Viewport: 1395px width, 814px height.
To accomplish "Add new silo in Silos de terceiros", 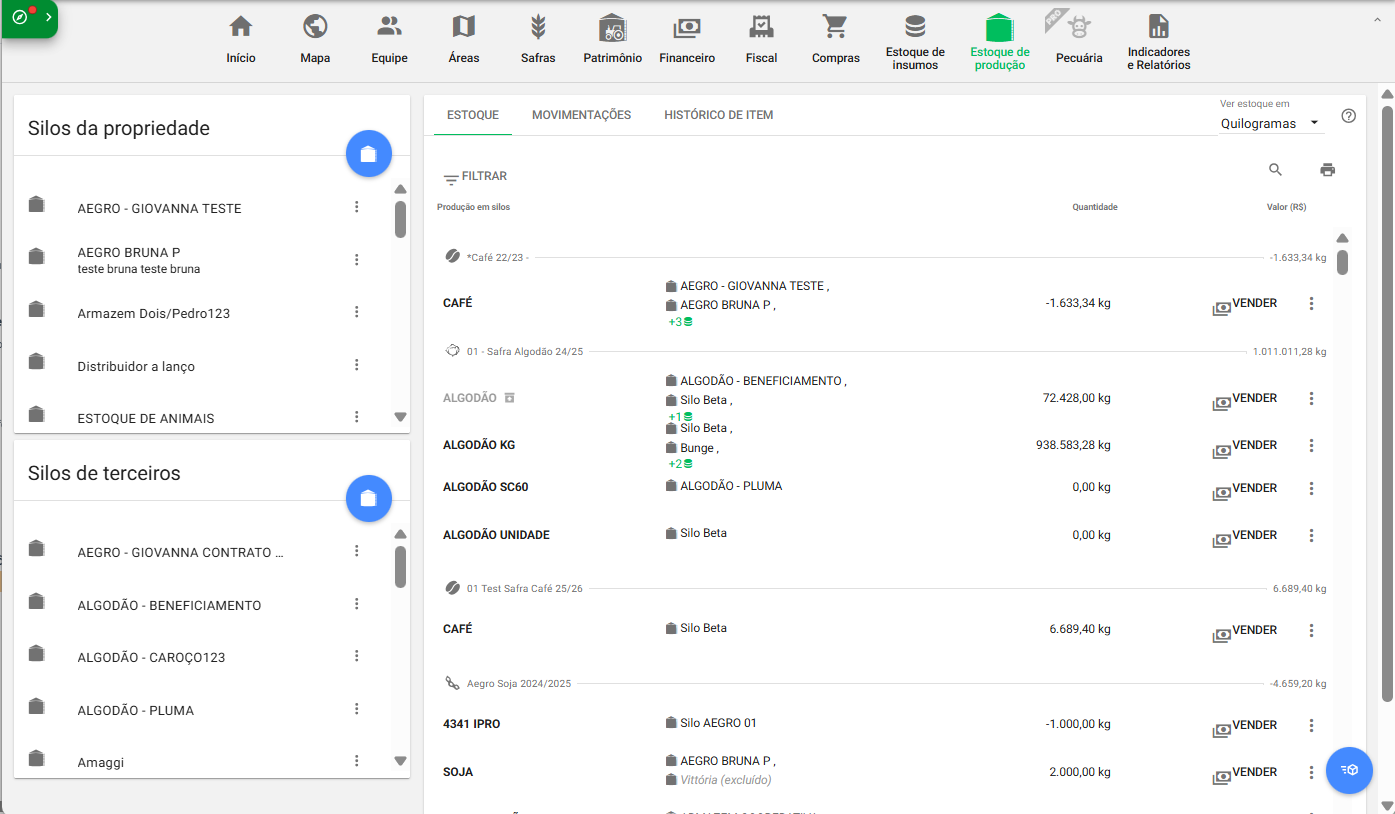I will point(368,498).
